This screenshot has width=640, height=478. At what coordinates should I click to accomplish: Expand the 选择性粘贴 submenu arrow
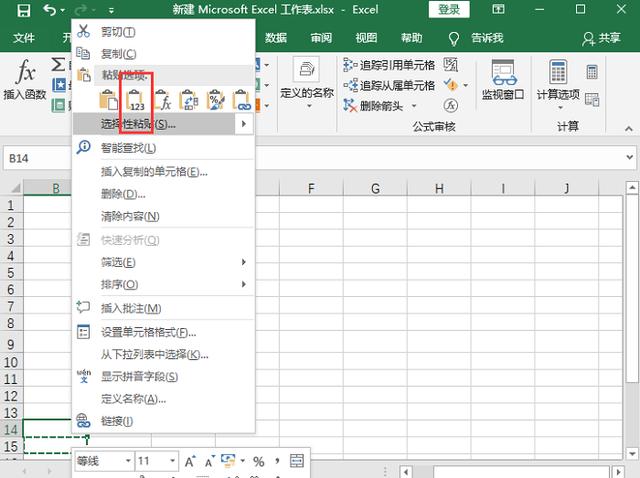point(244,124)
